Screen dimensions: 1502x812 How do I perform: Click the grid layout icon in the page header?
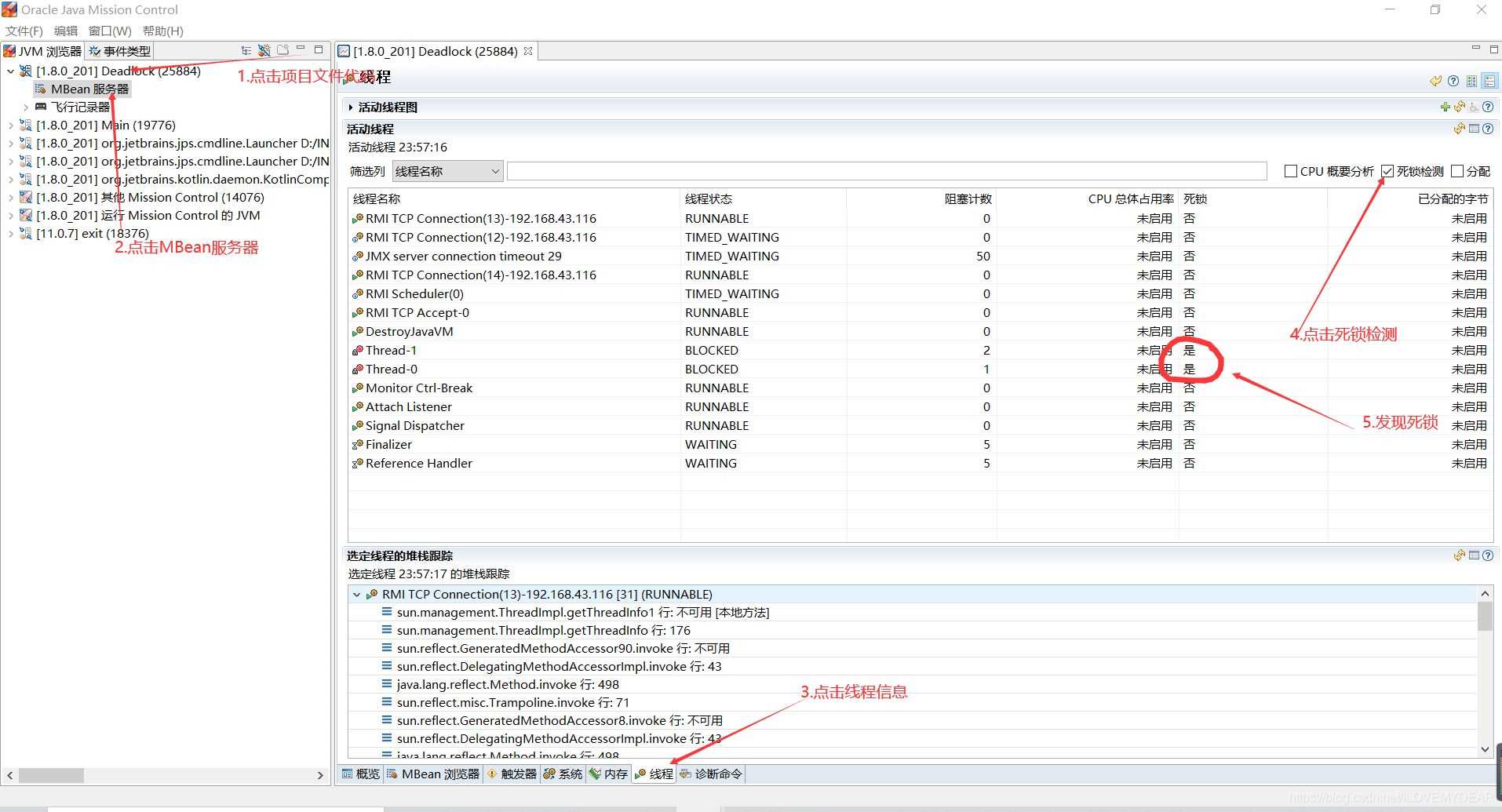(1471, 81)
